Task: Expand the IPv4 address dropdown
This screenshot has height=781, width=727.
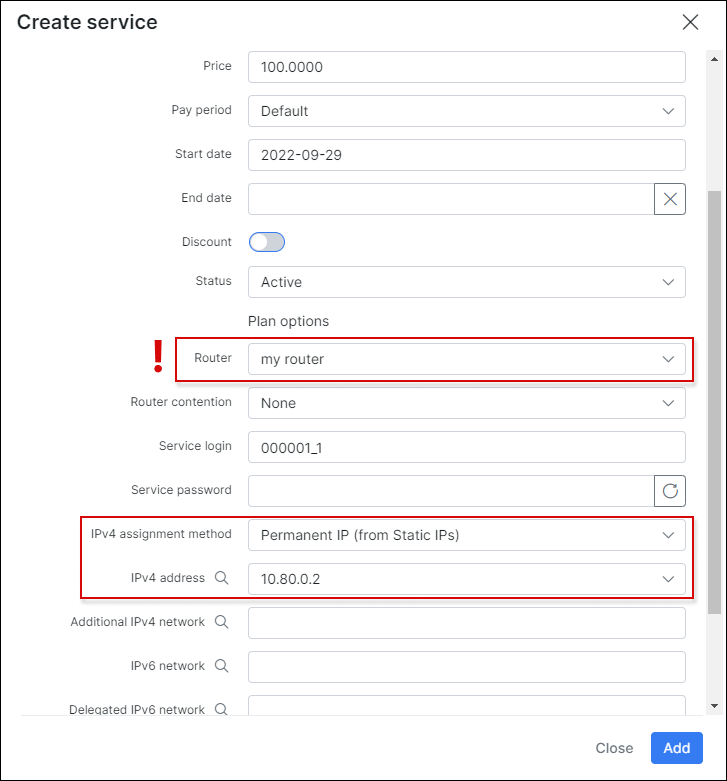Action: pos(466,579)
